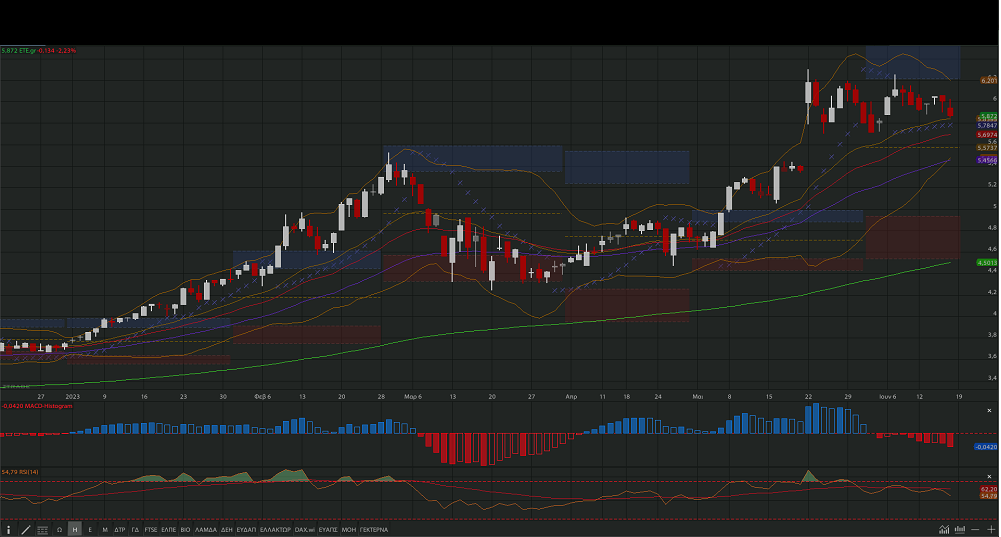Viewport: 1001px width, 537px height.
Task: Open the ΕΛΛΑΚΤΩΡ symbol chart
Action: click(x=275, y=529)
